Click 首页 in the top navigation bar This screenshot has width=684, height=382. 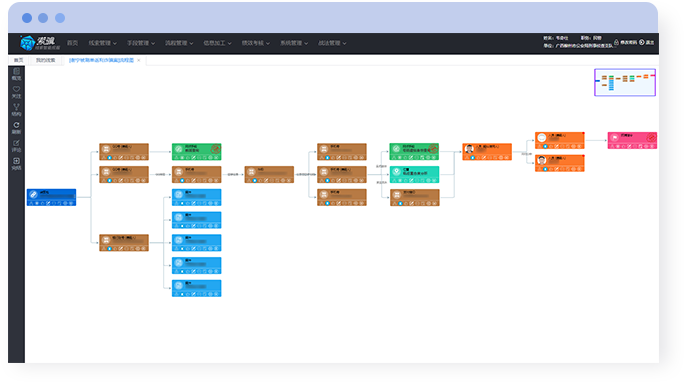click(72, 43)
